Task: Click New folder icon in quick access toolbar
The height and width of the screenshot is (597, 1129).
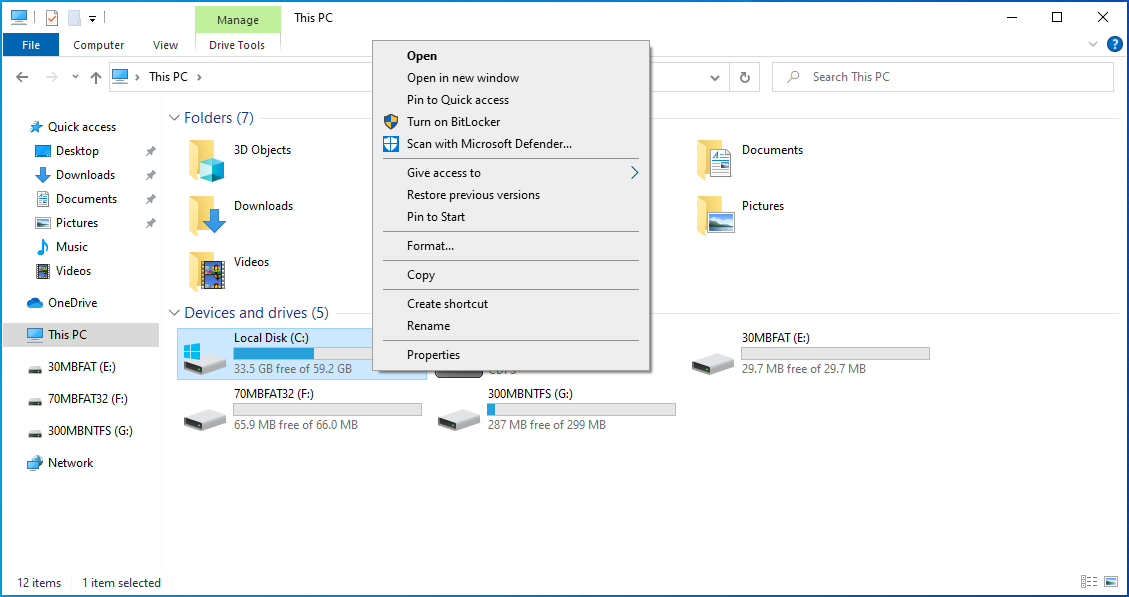Action: click(x=74, y=17)
